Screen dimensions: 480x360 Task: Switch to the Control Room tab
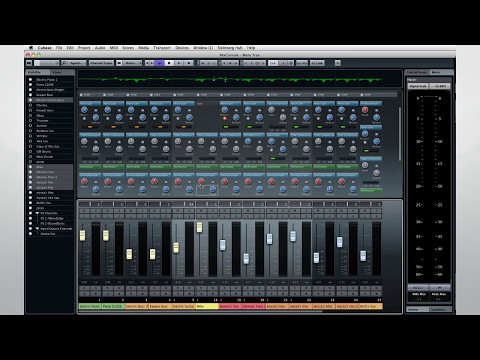tap(417, 72)
